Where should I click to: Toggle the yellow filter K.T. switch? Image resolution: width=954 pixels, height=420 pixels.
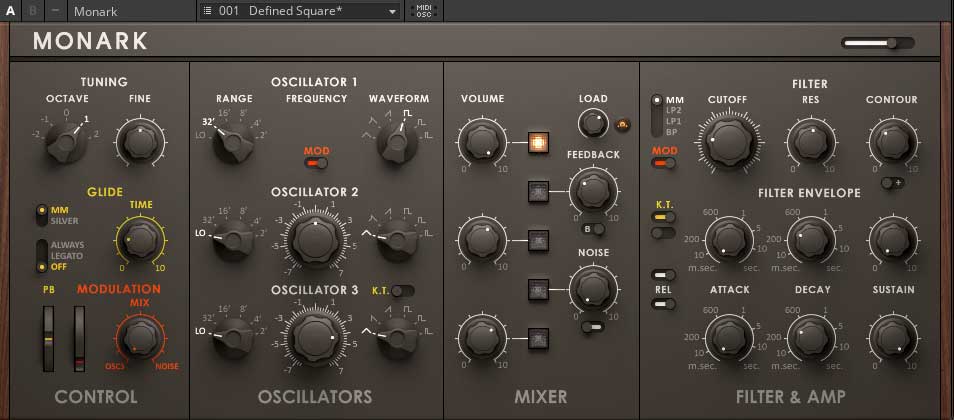pyautogui.click(x=663, y=217)
